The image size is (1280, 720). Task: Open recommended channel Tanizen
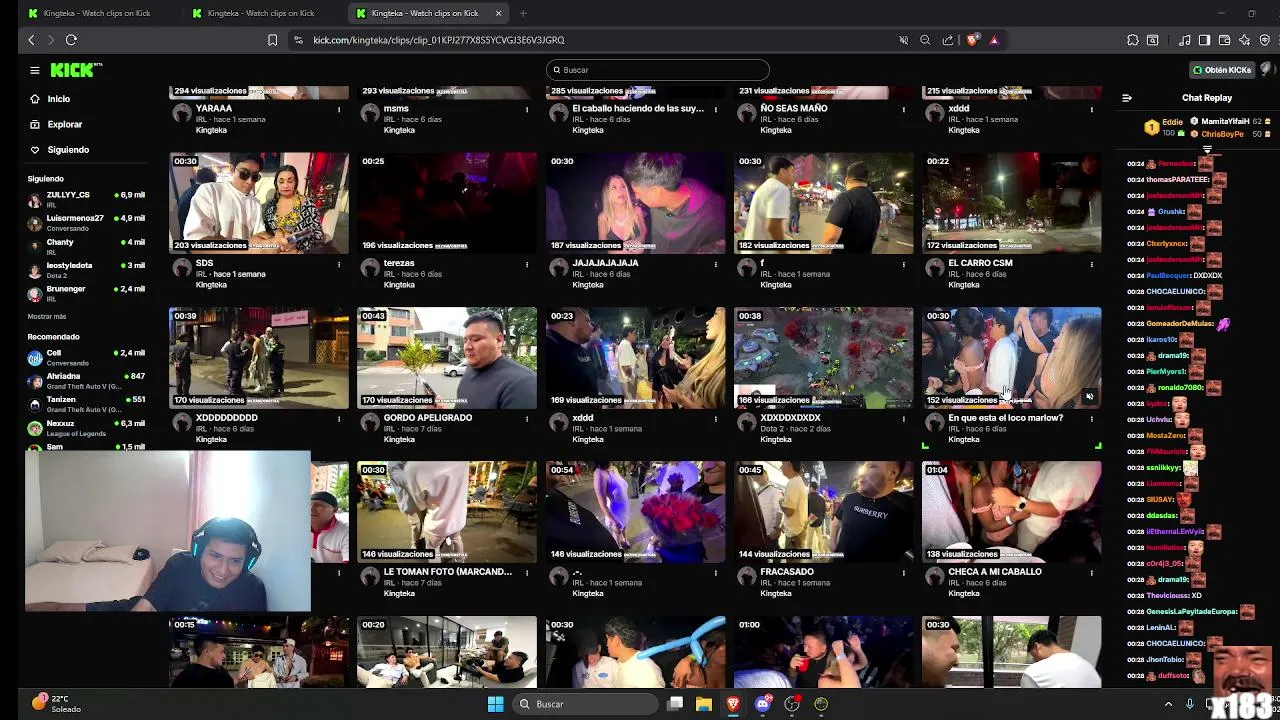tap(86, 404)
